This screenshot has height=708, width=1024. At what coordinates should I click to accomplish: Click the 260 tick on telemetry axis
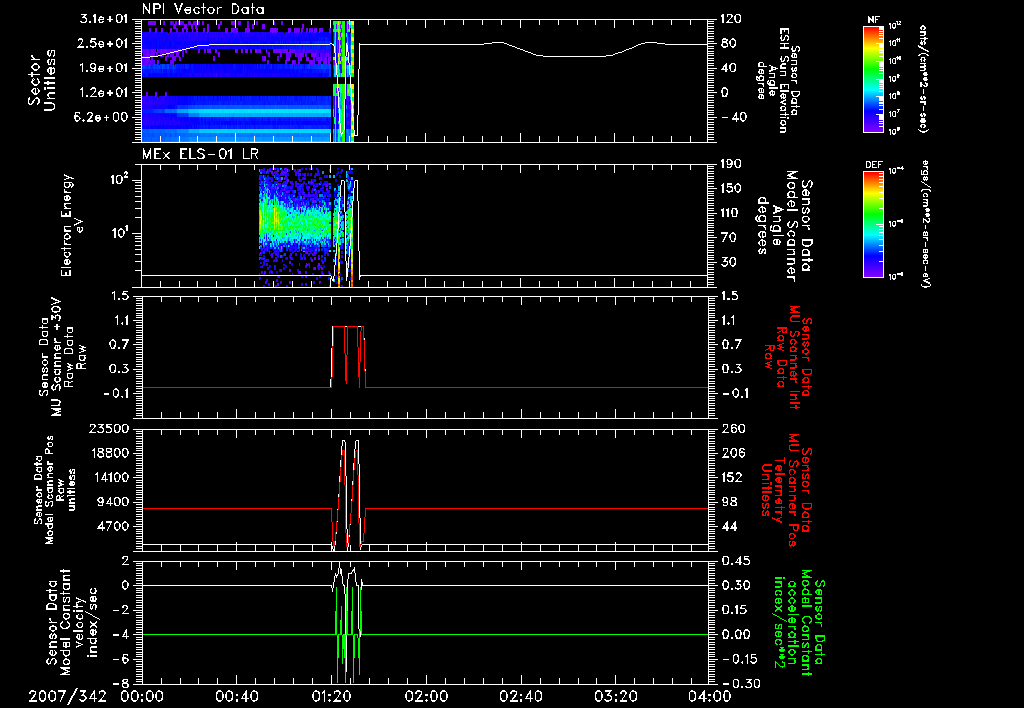point(733,428)
